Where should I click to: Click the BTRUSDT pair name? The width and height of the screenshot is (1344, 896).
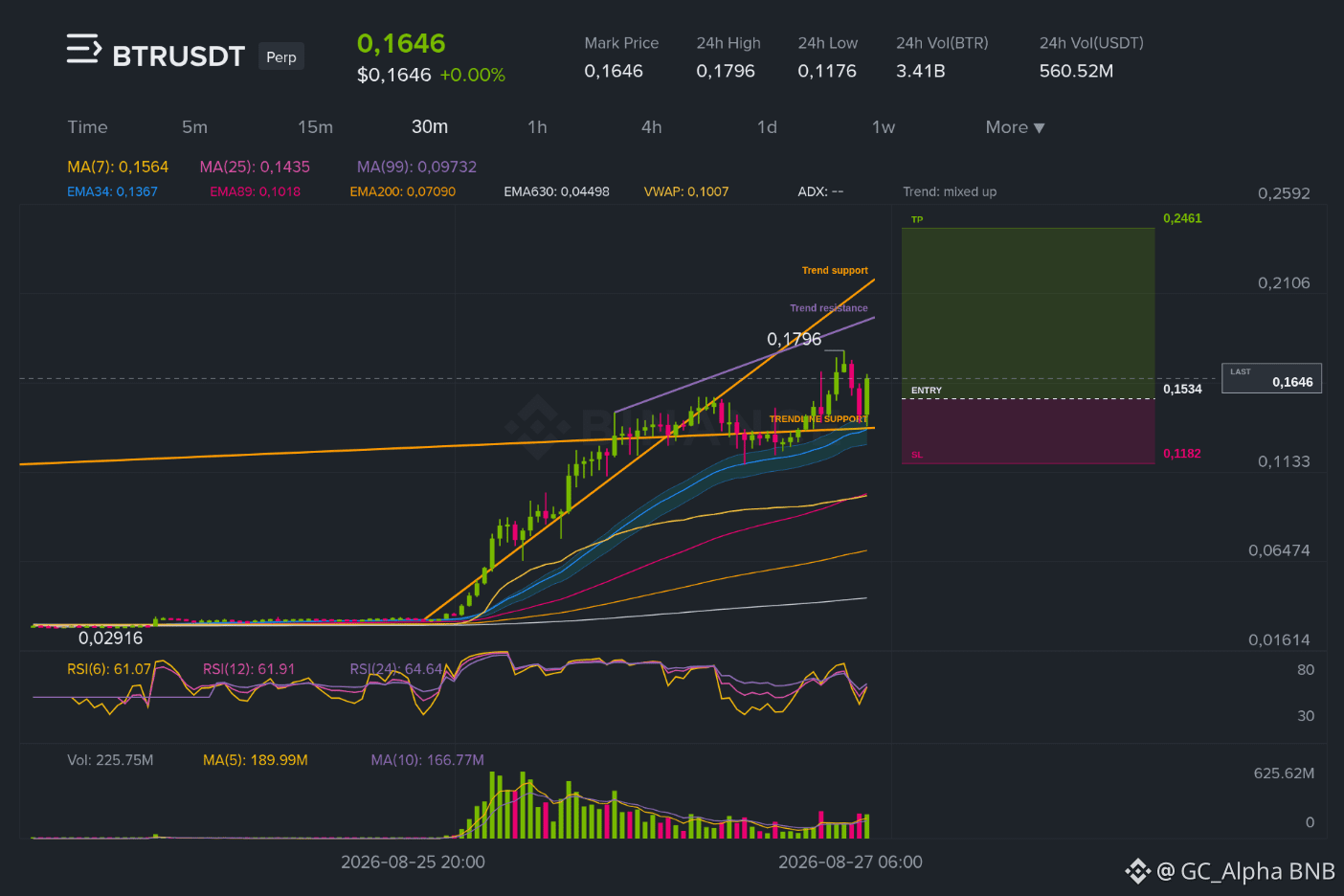click(179, 56)
